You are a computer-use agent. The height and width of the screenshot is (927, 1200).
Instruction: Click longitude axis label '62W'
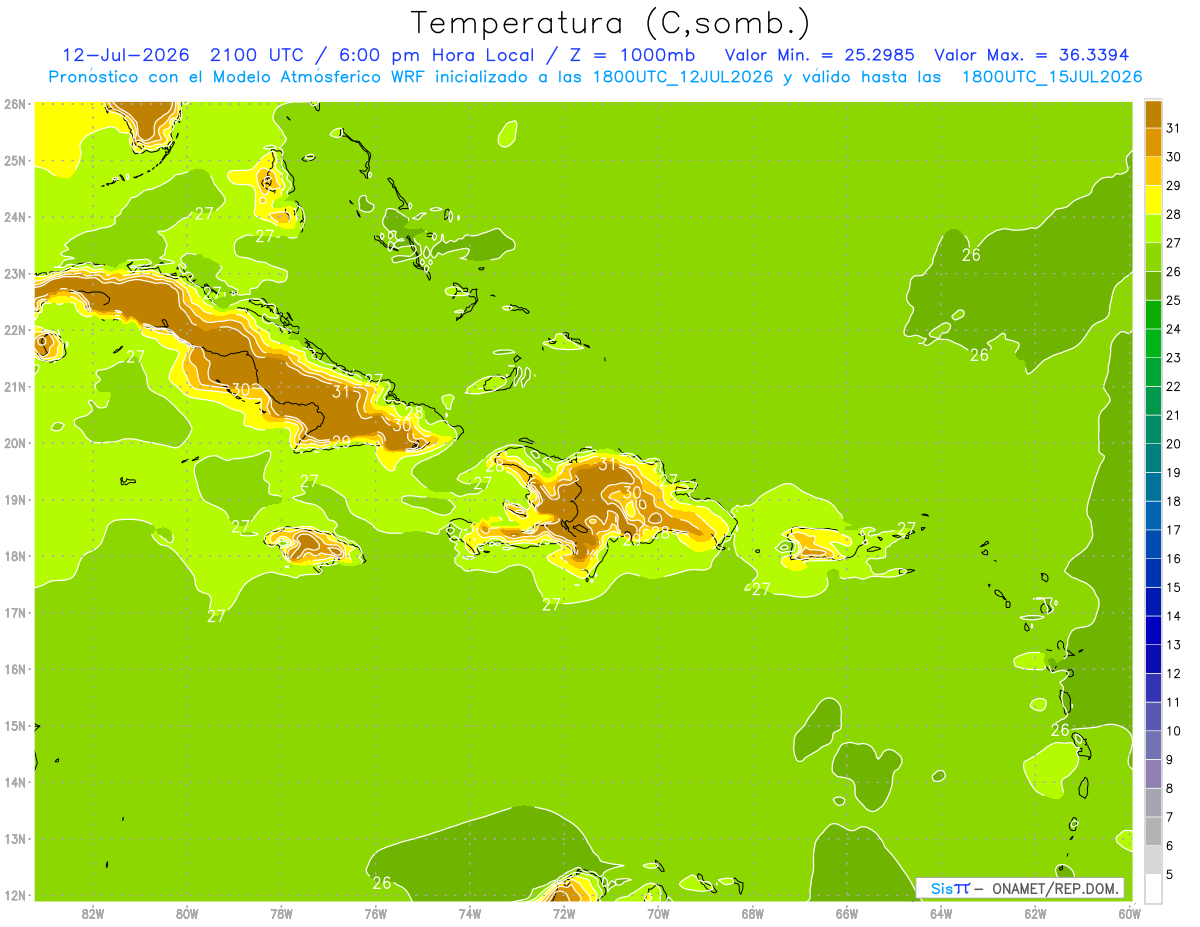click(x=1035, y=913)
